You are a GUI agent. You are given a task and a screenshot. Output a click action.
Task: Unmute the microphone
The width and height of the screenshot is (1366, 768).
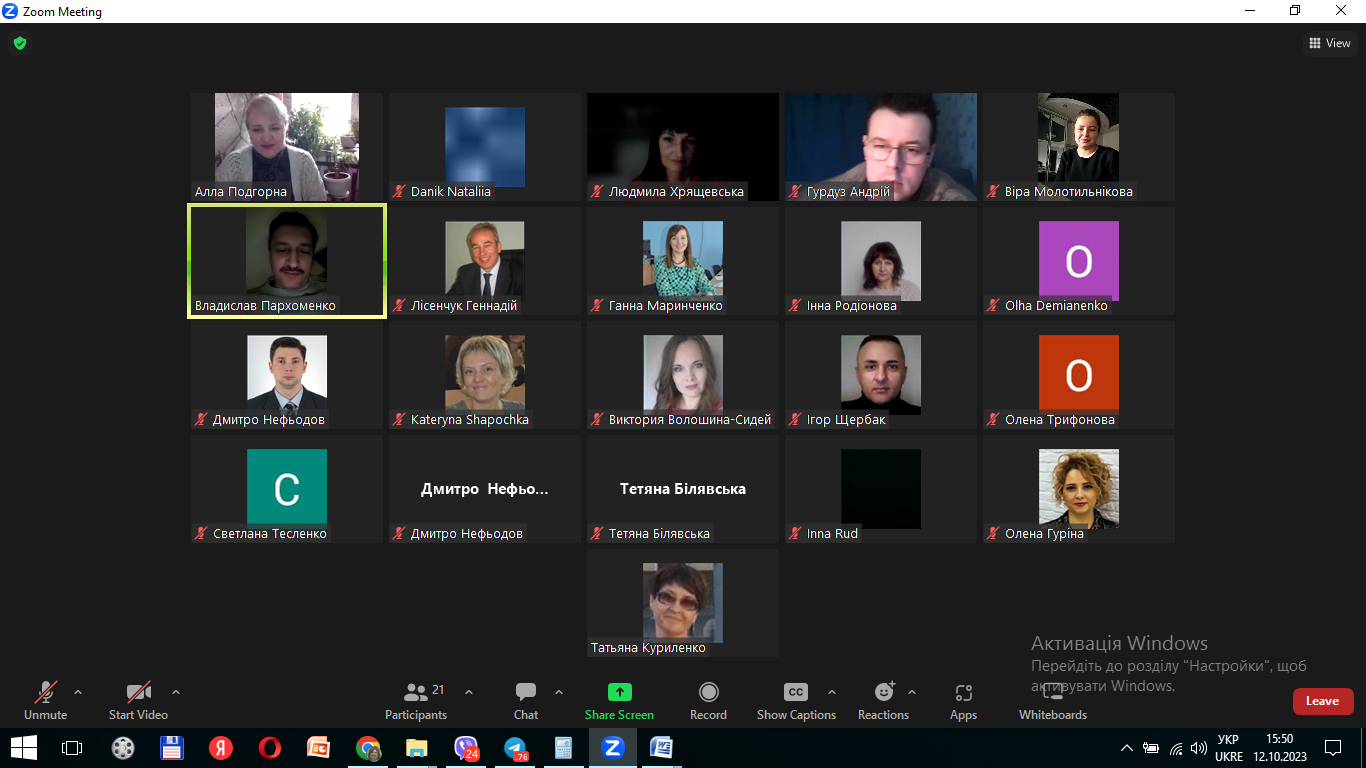tap(45, 693)
